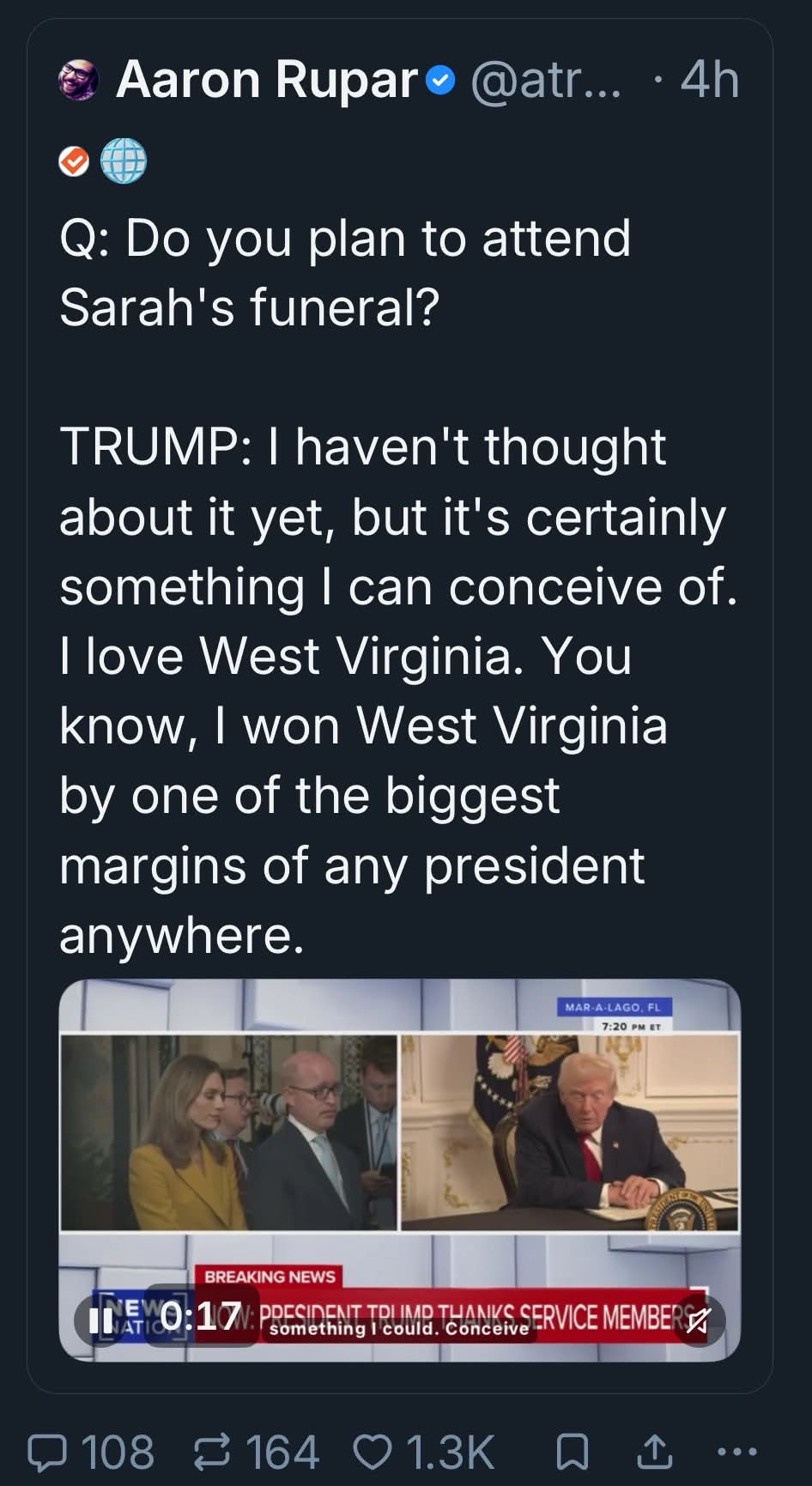Tap the BREAKING NEWS banner in video

(x=270, y=1277)
